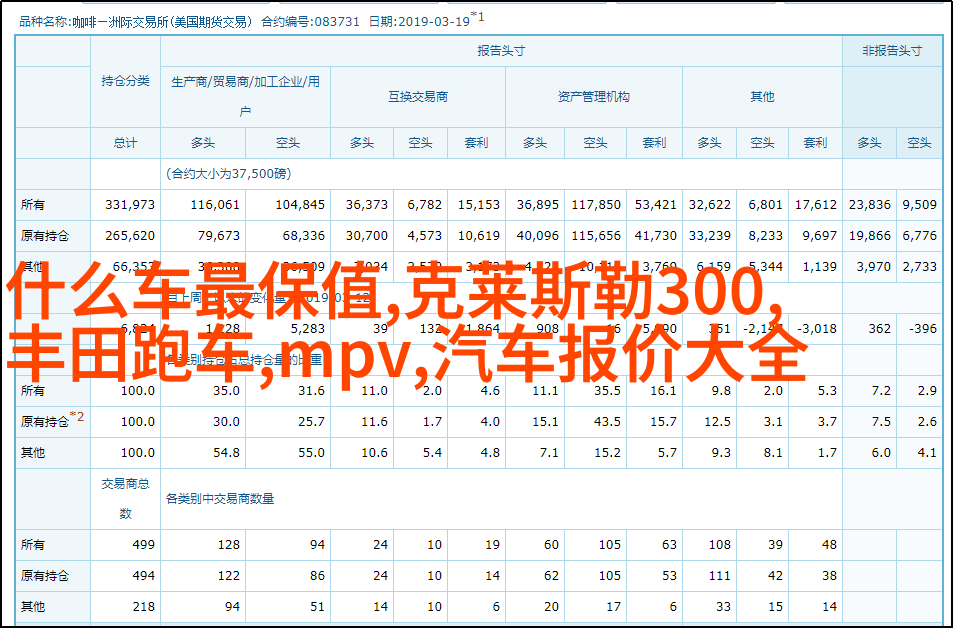Click the change value -3,018

coord(817,329)
